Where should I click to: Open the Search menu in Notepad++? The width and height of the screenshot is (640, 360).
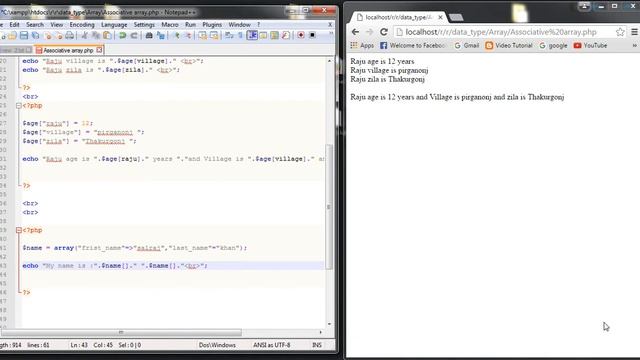35,24
